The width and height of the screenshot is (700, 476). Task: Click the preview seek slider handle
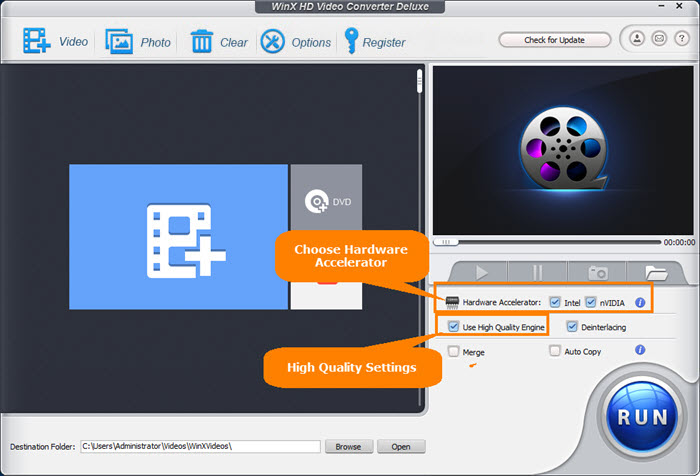[446, 242]
